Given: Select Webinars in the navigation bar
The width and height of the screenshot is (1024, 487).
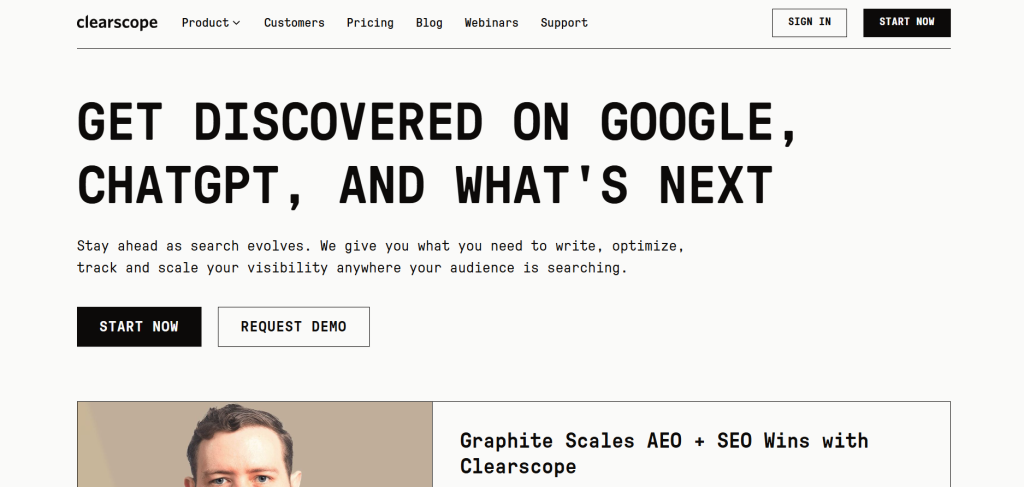Looking at the screenshot, I should (491, 23).
